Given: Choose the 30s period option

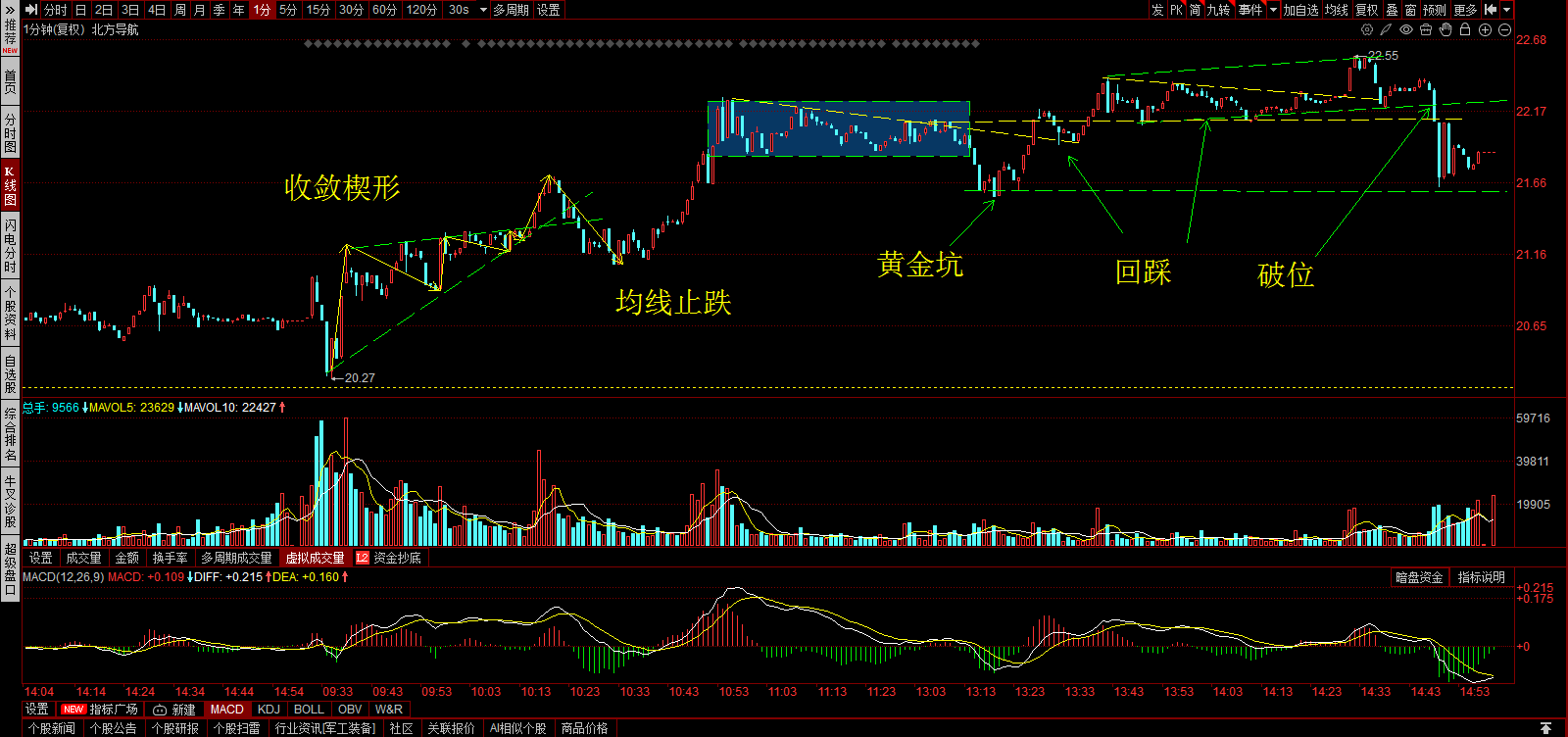Looking at the screenshot, I should tap(459, 10).
